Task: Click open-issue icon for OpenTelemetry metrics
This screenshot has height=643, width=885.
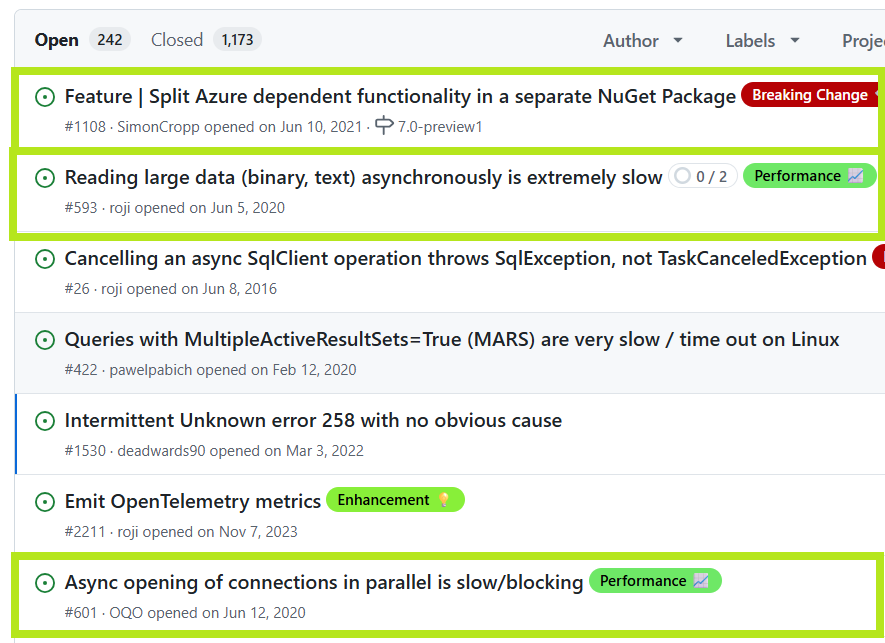Action: pos(45,502)
